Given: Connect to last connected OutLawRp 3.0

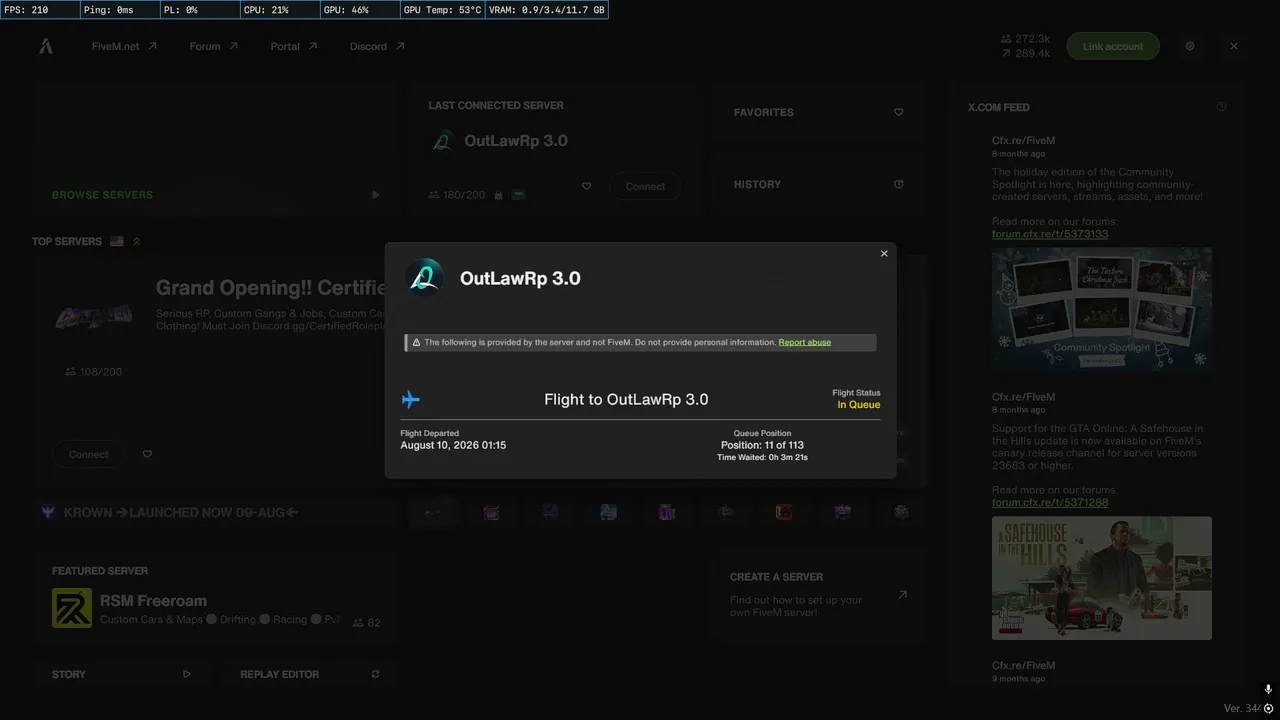Looking at the screenshot, I should point(645,186).
